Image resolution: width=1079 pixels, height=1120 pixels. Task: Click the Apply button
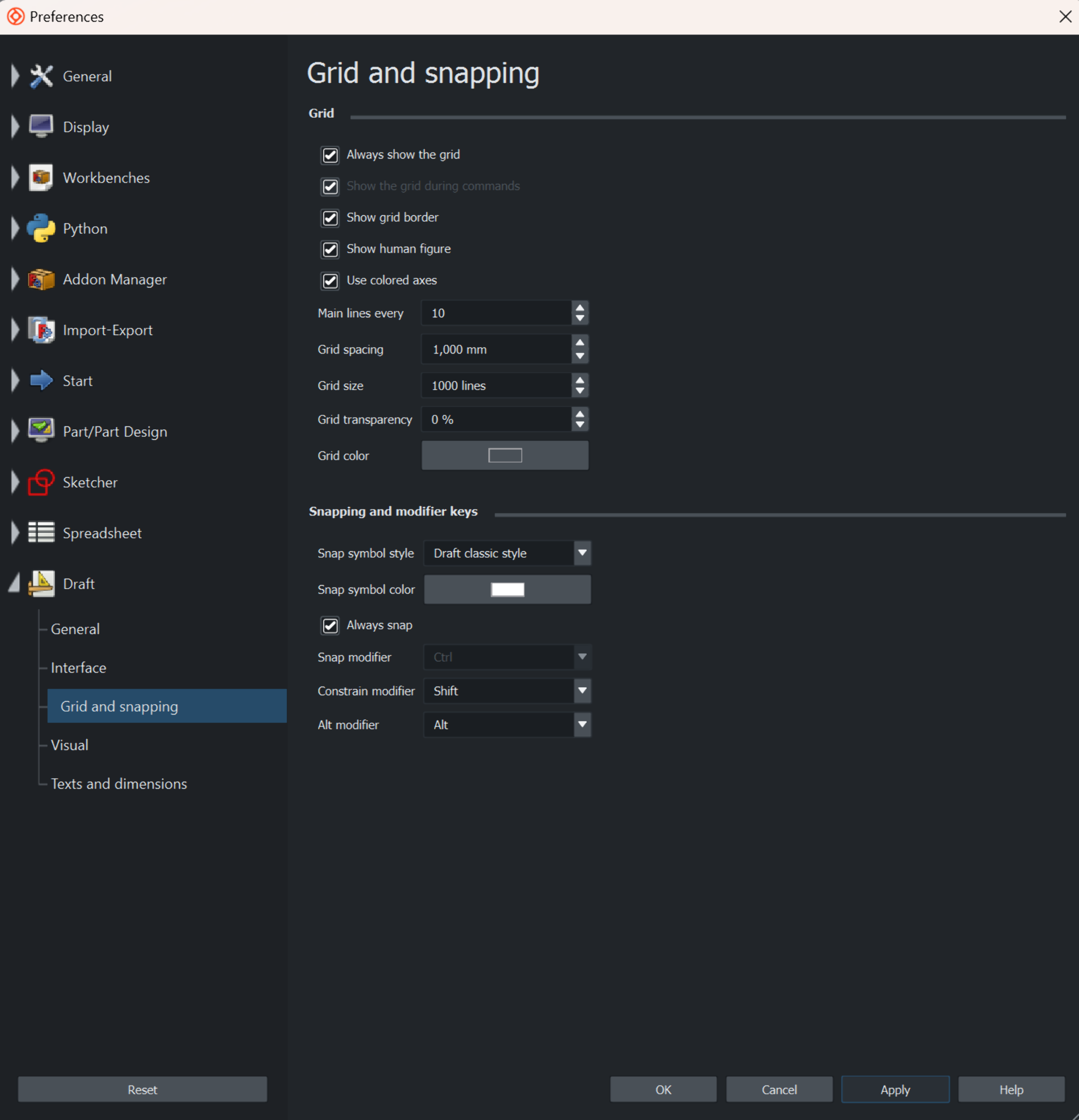895,1090
